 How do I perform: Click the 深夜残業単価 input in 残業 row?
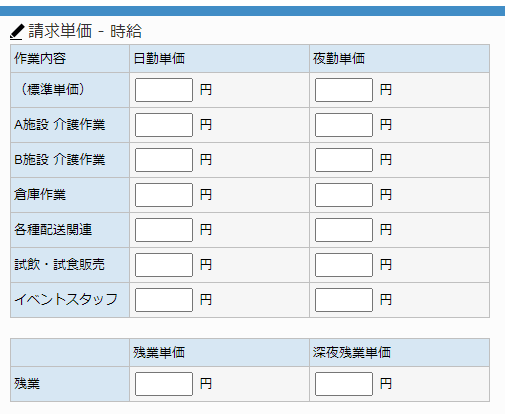(344, 384)
